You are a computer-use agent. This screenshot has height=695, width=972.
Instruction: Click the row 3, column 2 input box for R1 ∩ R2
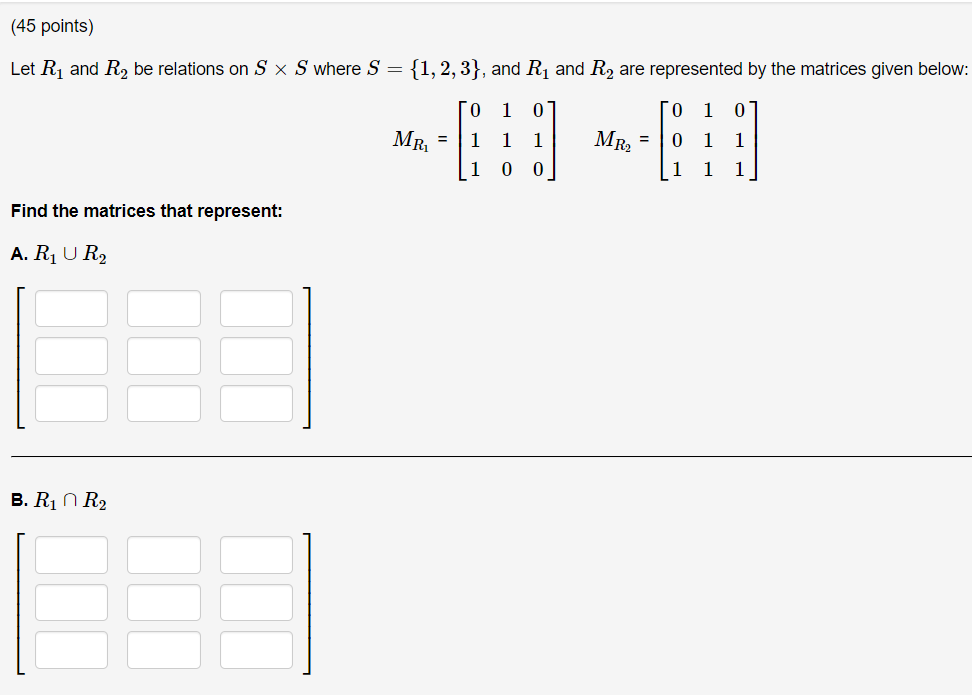164,649
